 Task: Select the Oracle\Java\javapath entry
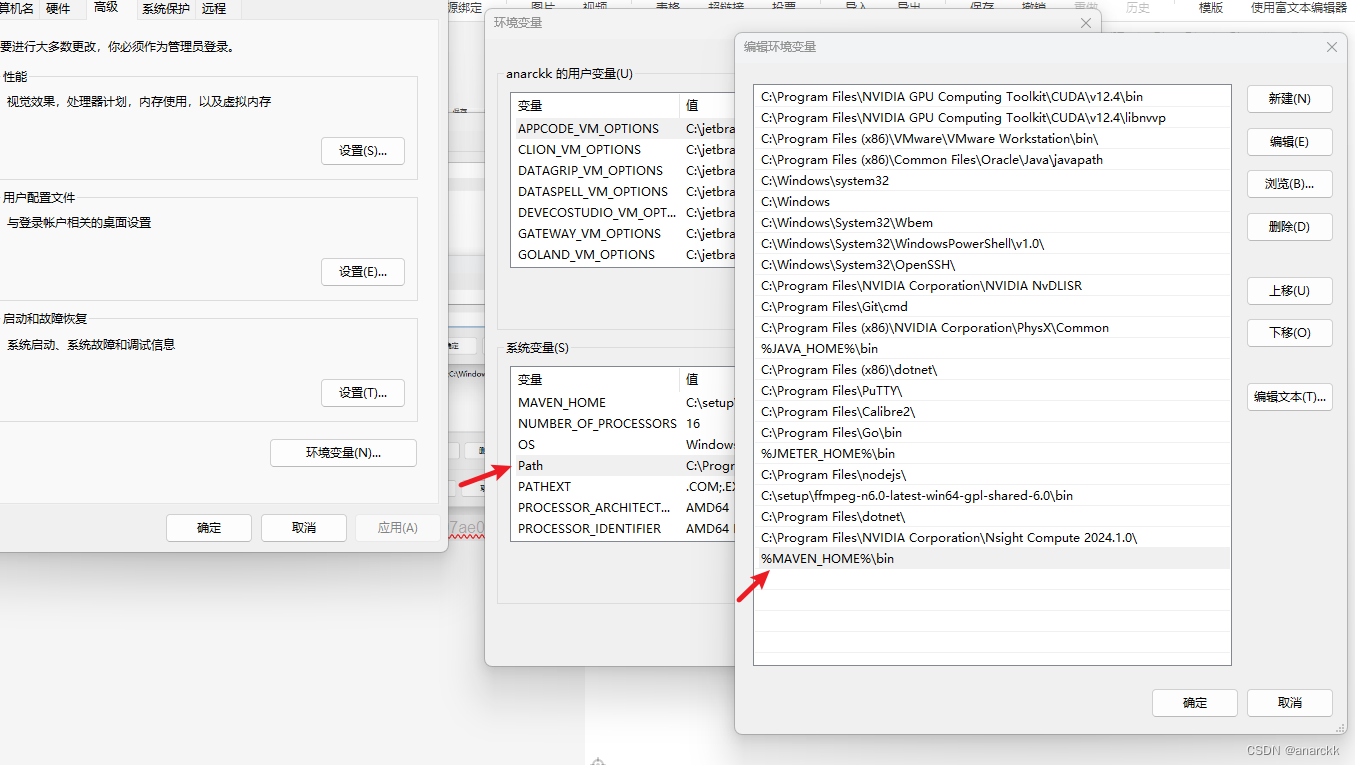point(992,160)
